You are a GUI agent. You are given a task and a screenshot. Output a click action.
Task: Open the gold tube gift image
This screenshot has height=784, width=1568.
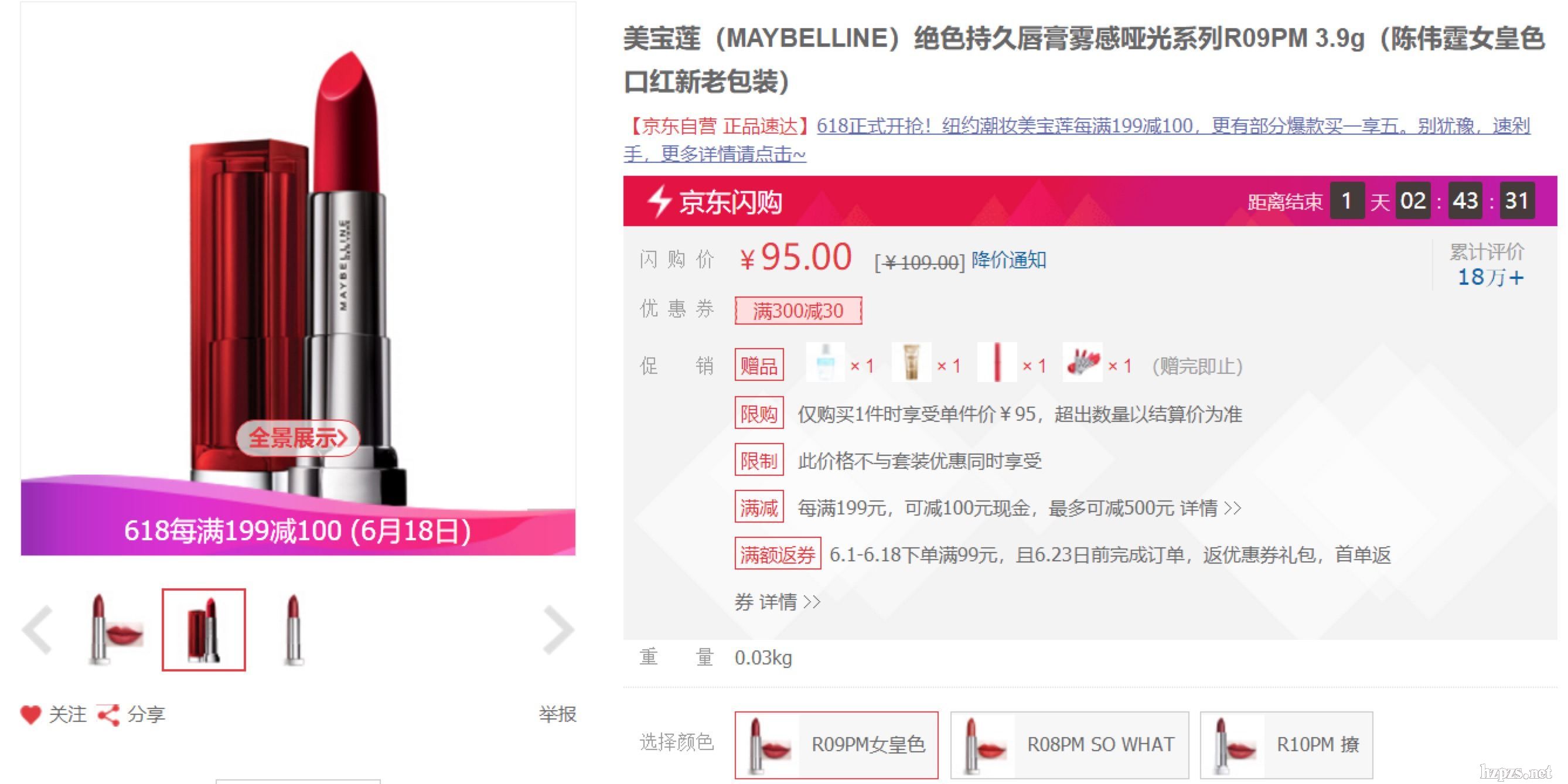(x=911, y=363)
